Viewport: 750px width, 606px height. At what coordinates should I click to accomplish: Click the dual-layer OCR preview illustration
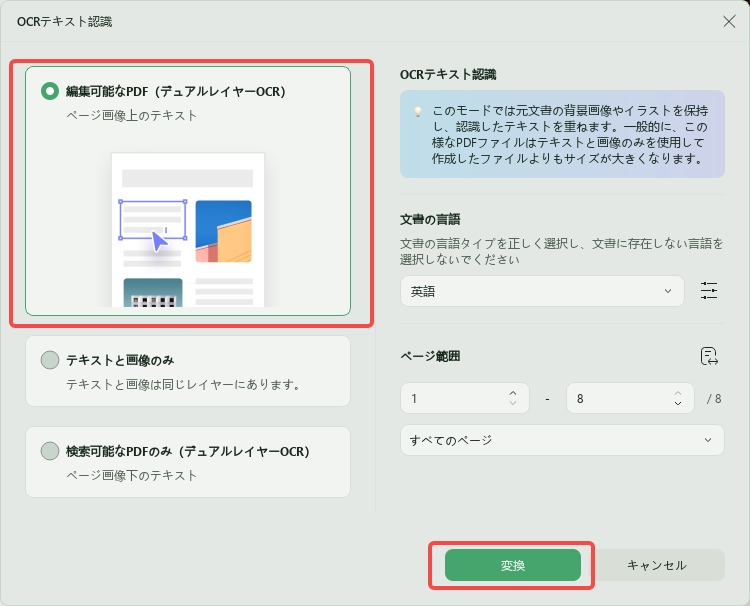point(188,230)
